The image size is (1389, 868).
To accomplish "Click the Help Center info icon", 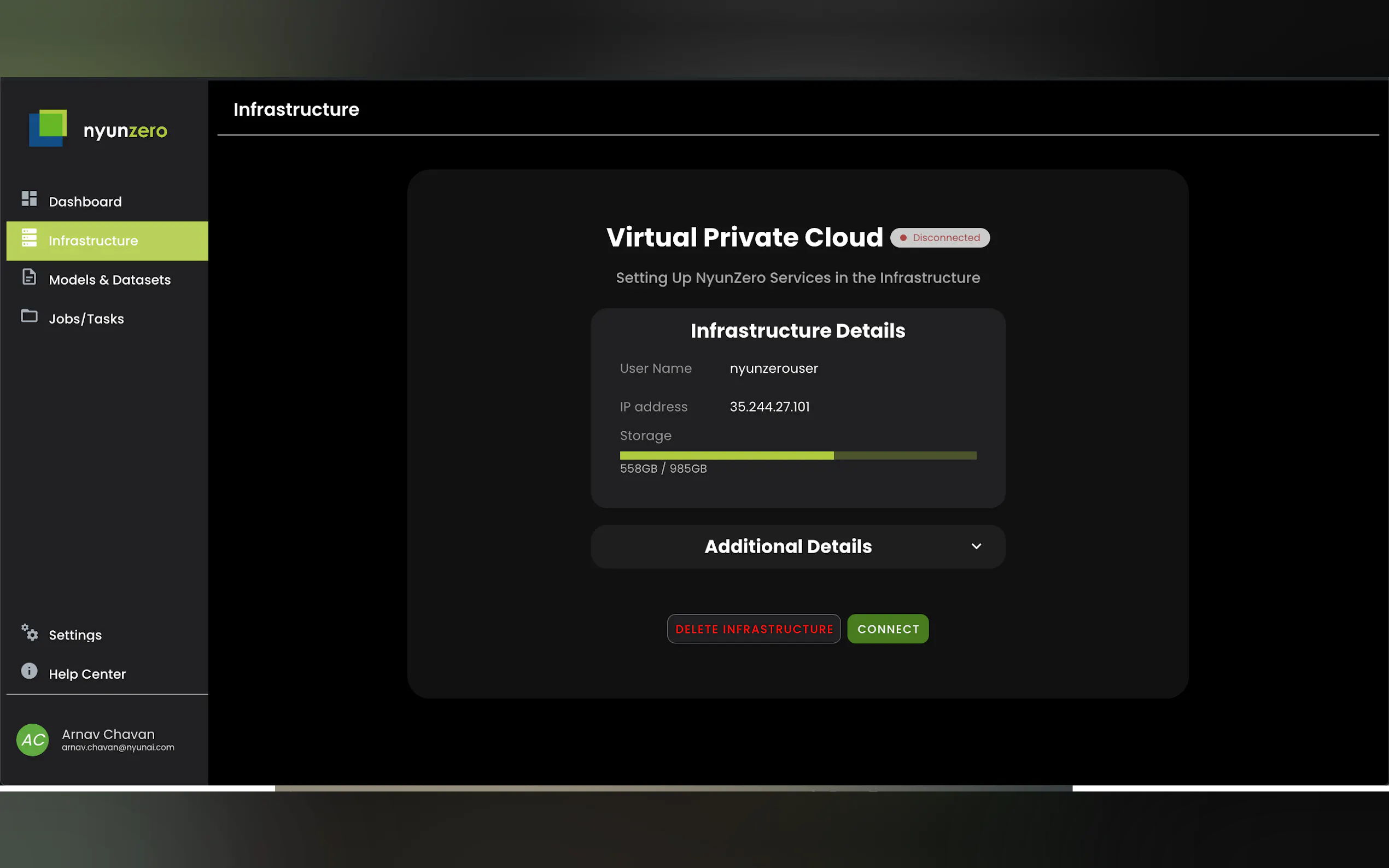I will (x=29, y=671).
